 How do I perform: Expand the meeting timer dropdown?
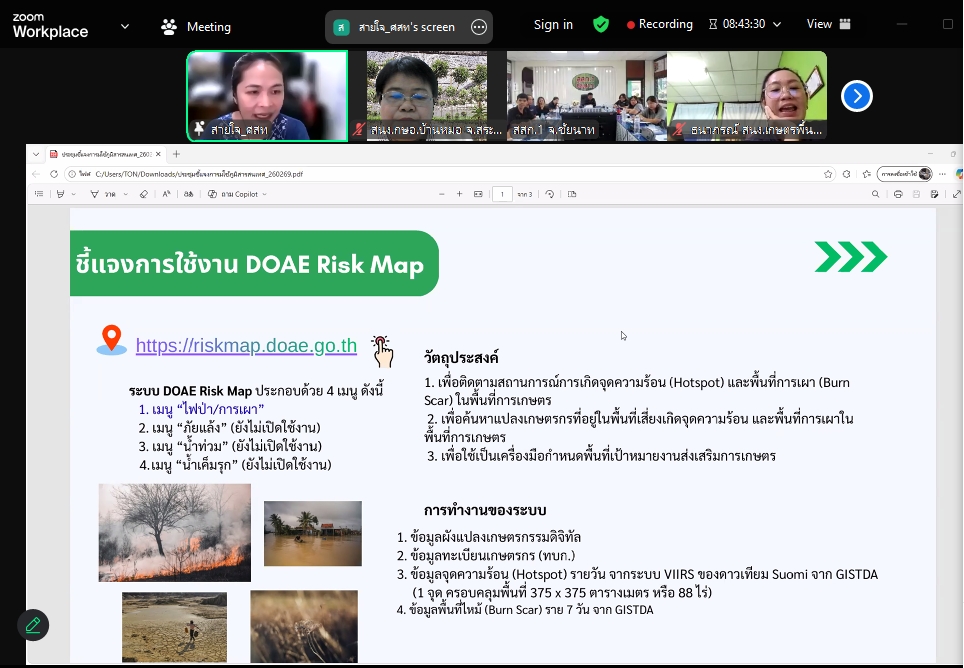pyautogui.click(x=777, y=24)
